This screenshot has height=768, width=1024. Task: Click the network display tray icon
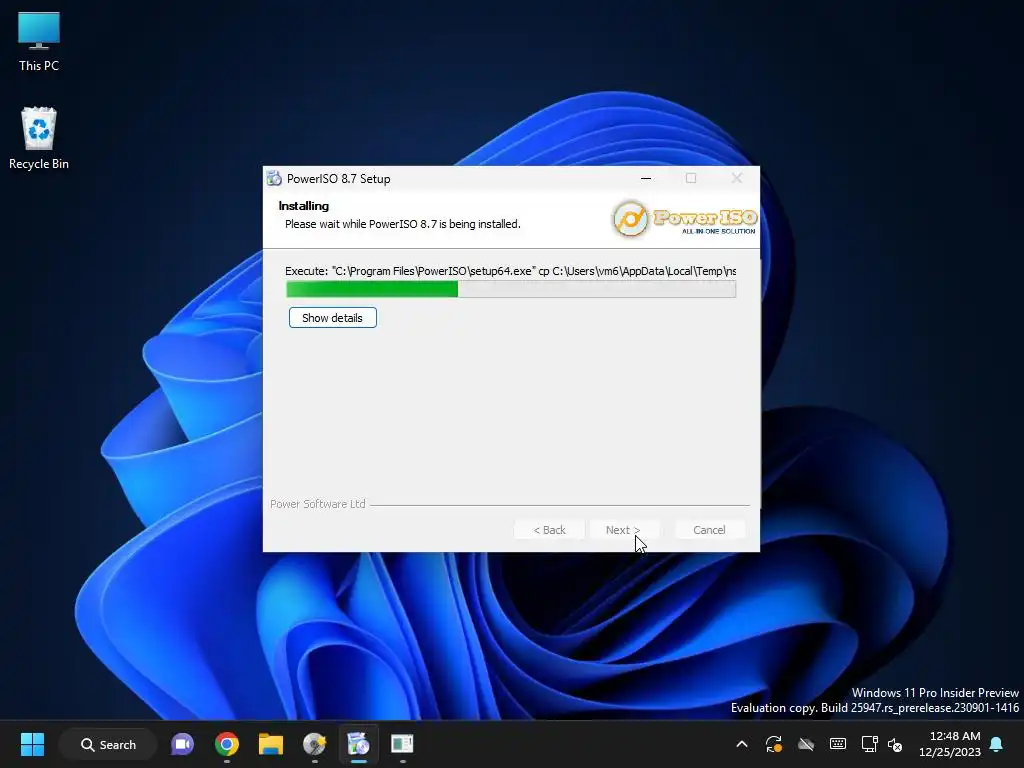(869, 744)
